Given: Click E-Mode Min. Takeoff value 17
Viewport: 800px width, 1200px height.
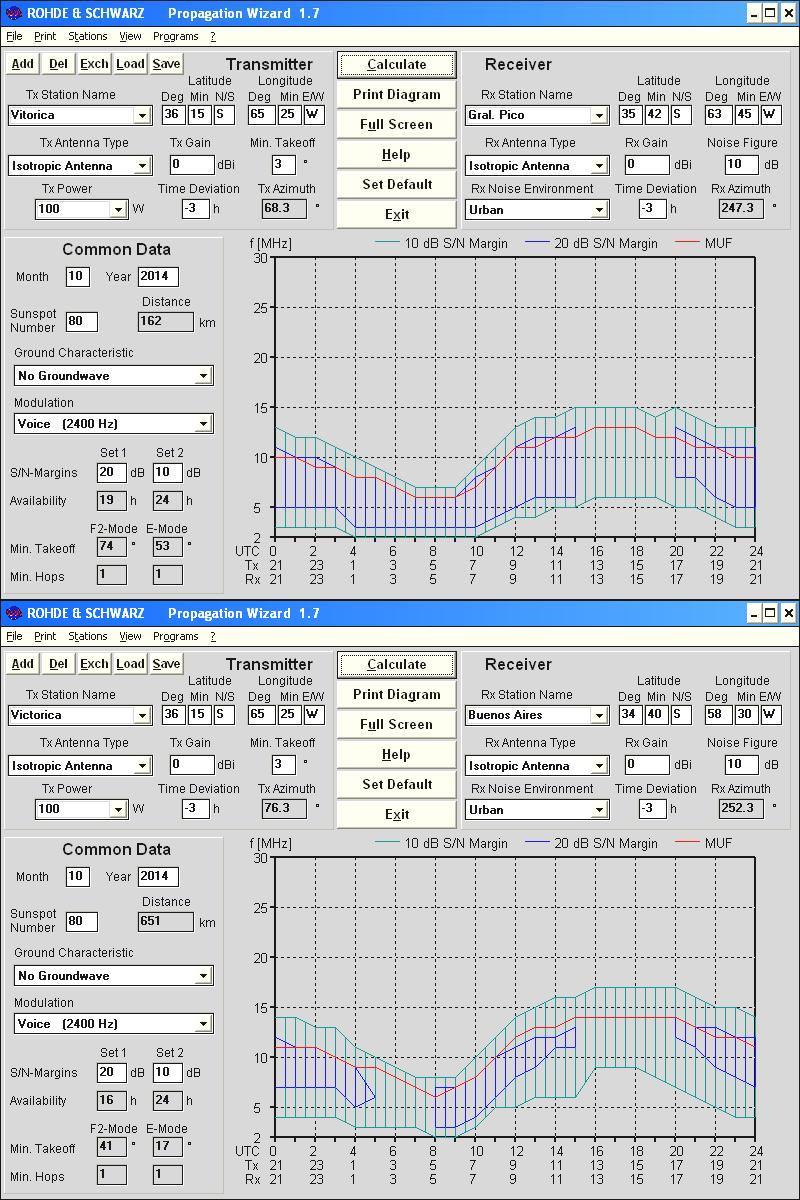Looking at the screenshot, I should (167, 1146).
